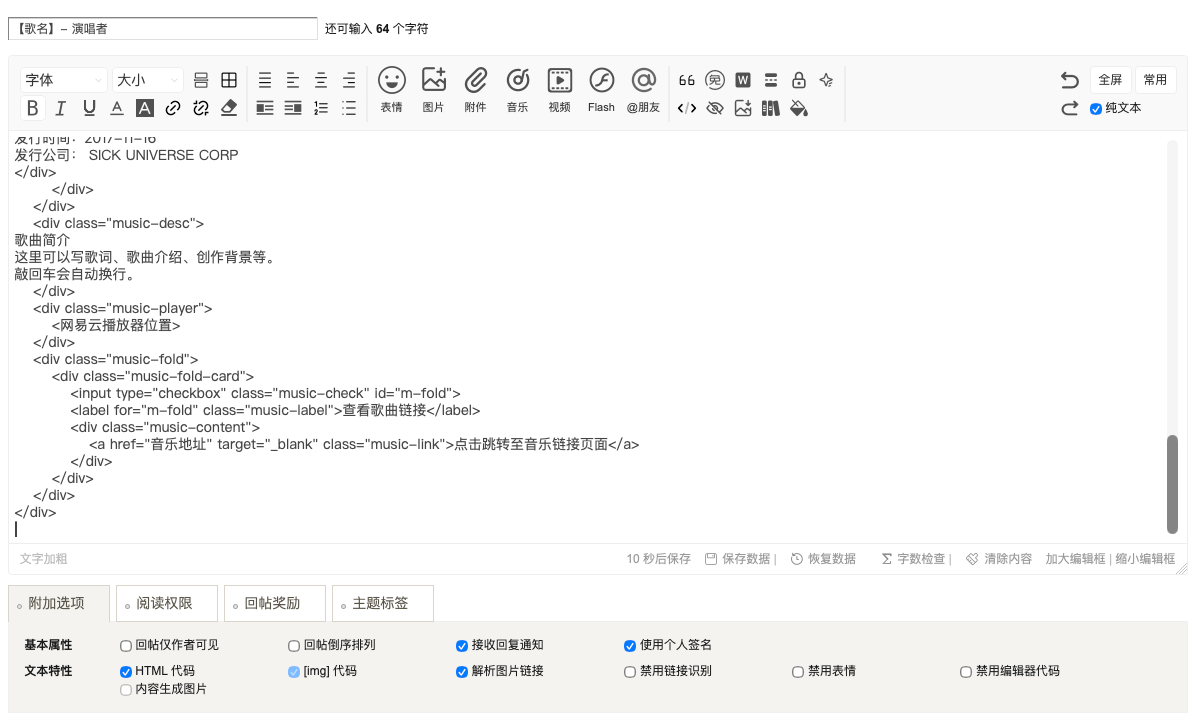Screen dimensions: 1197x721
Task: Insert an ordered numbered list
Action: click(x=321, y=108)
